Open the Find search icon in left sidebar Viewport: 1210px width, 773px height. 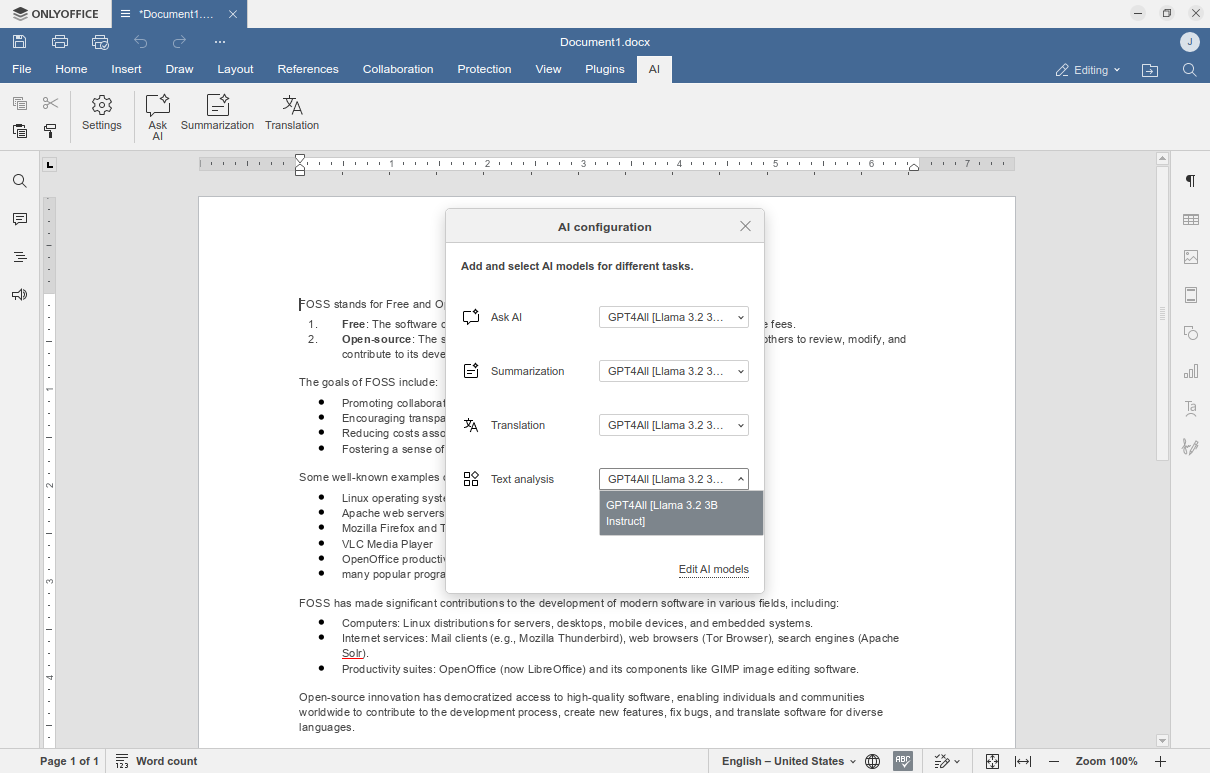pos(20,181)
